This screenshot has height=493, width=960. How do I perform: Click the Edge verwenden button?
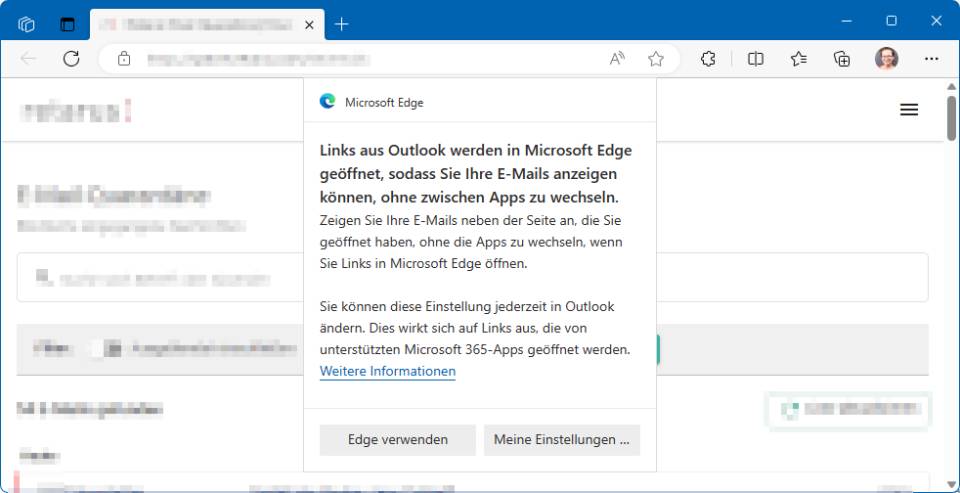click(x=397, y=440)
